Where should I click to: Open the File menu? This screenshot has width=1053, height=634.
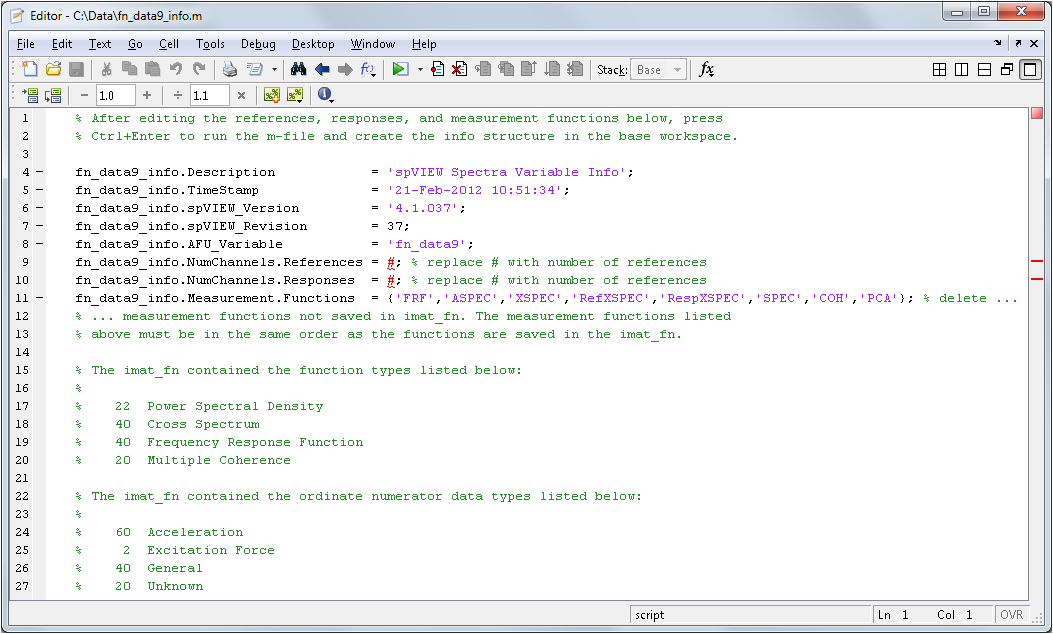click(26, 44)
